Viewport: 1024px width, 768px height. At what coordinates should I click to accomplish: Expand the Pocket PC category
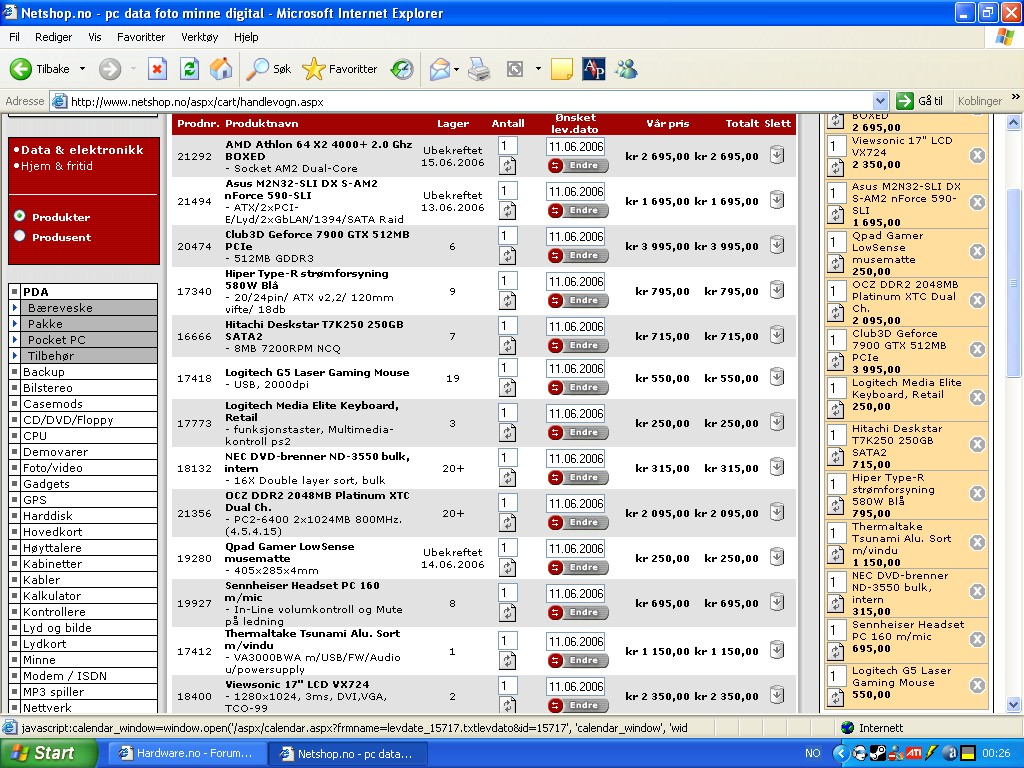pyautogui.click(x=15, y=340)
